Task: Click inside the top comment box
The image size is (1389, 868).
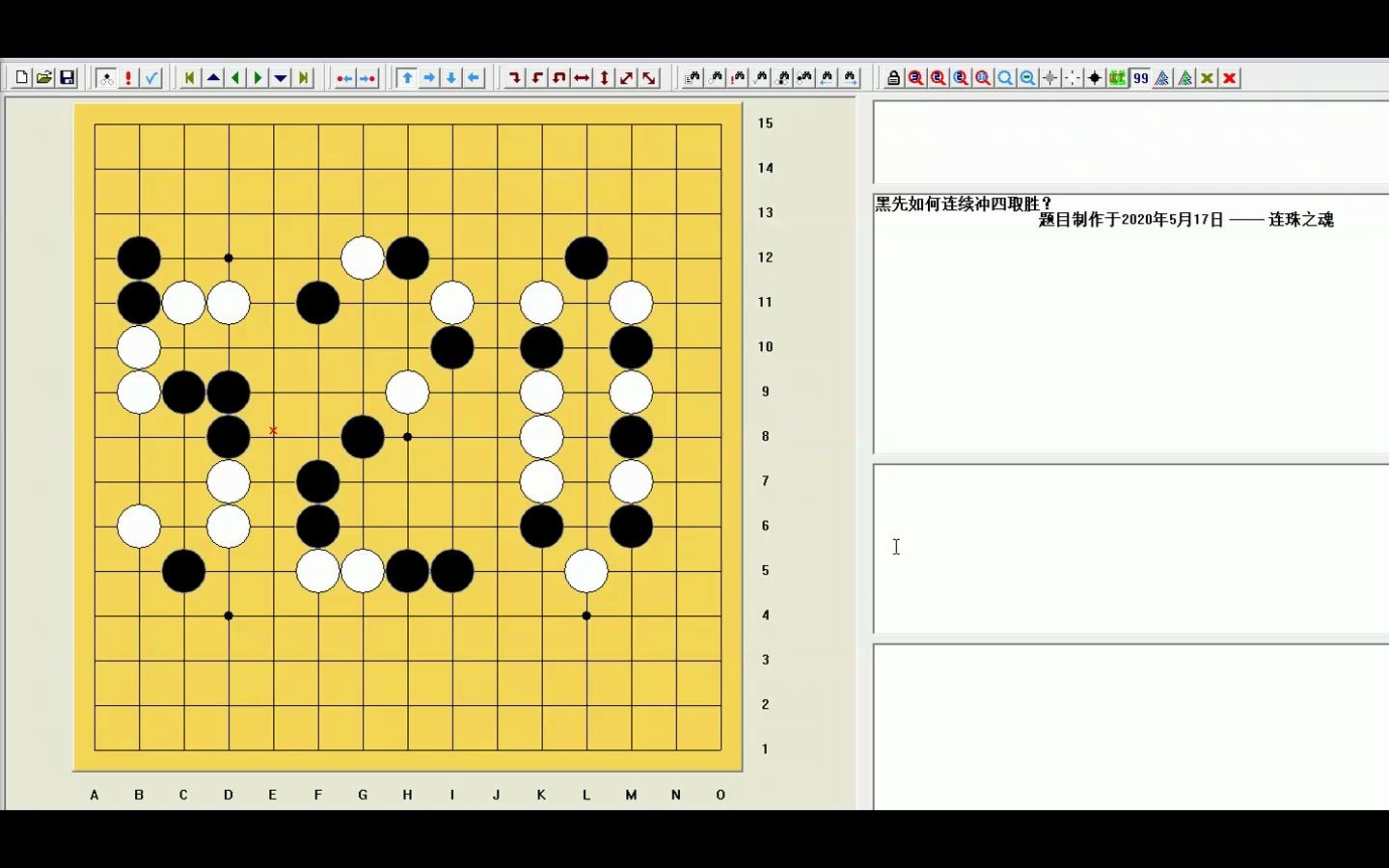Action: point(1130,142)
